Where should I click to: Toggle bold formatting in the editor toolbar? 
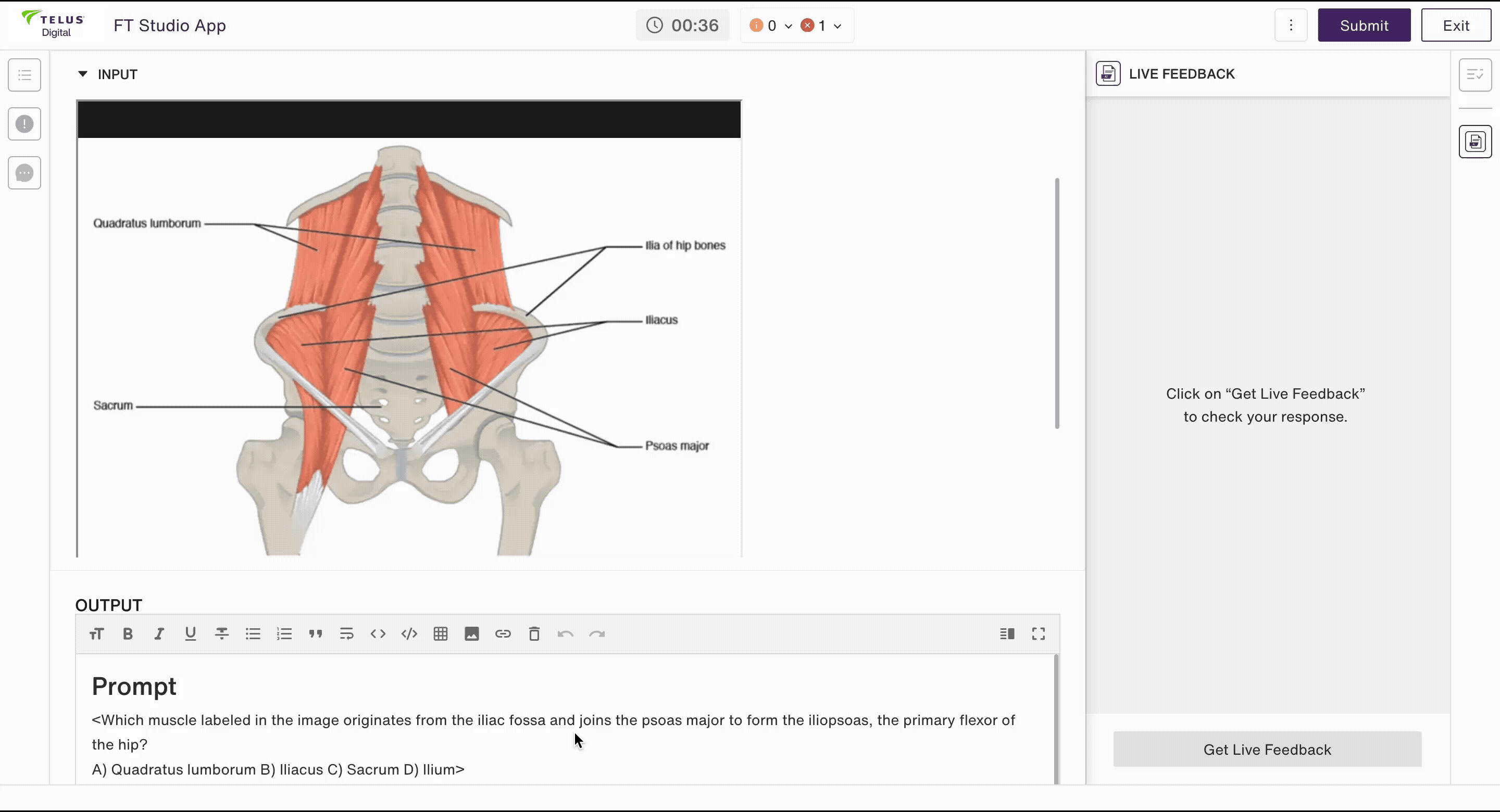[x=128, y=634]
